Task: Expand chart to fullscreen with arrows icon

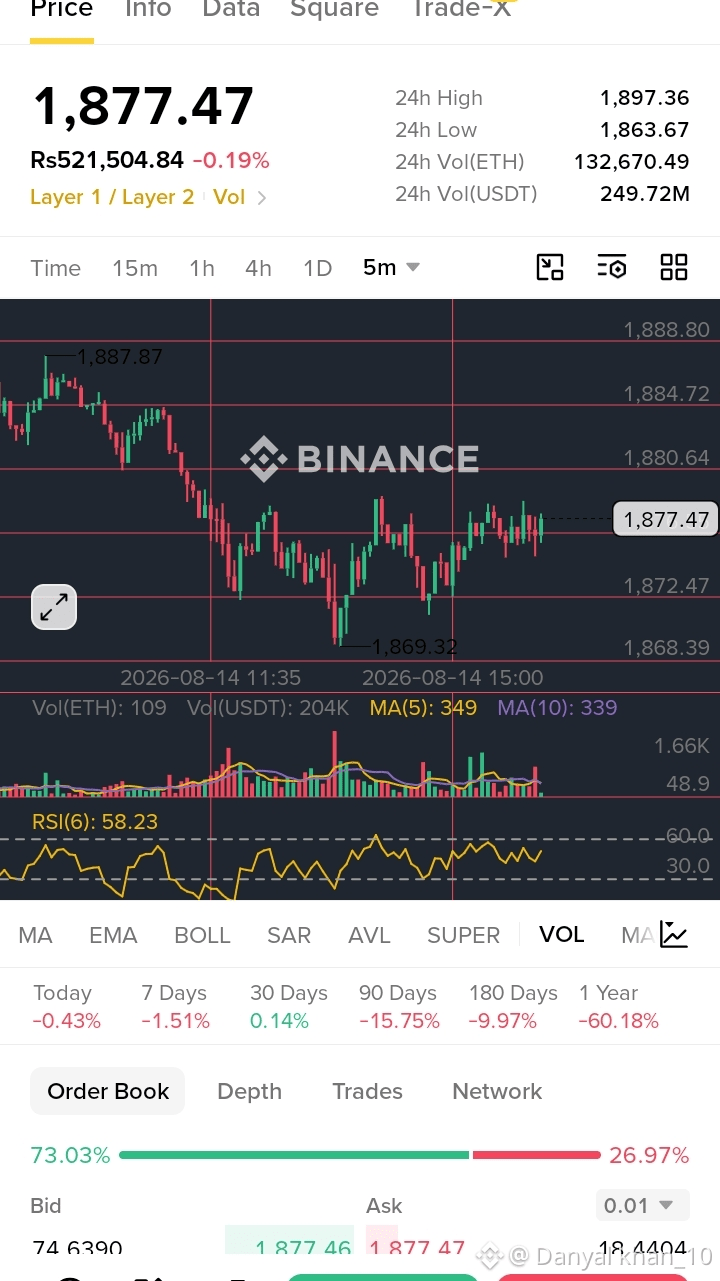Action: 54,606
